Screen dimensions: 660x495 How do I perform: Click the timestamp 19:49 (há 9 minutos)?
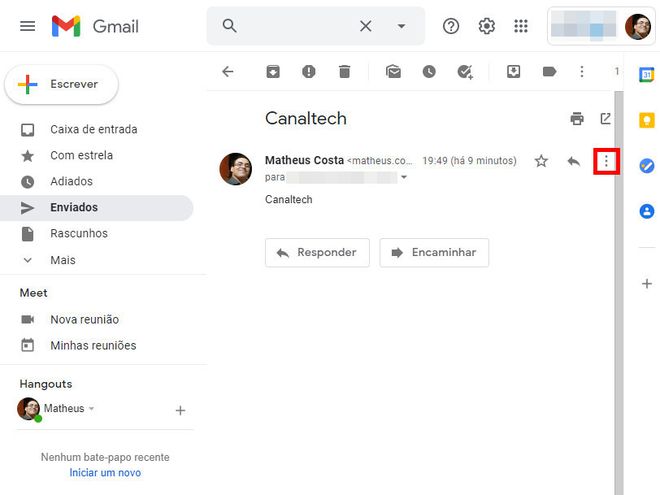(469, 161)
